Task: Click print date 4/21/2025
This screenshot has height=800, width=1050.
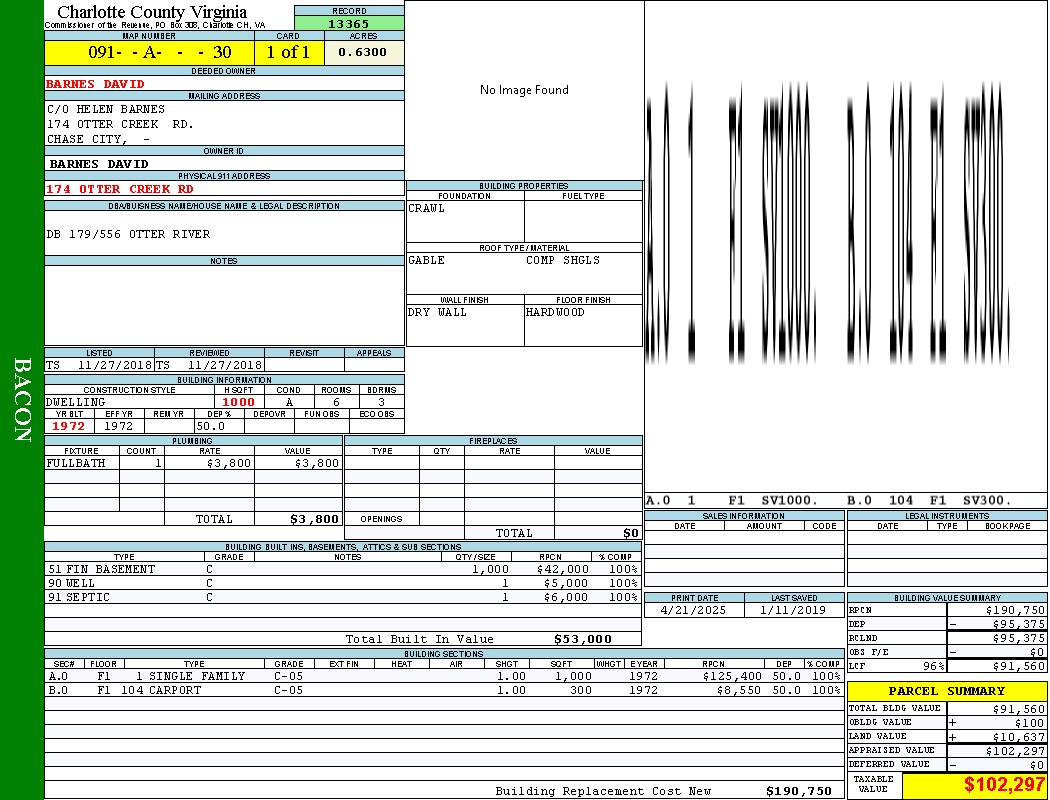Action: (693, 610)
